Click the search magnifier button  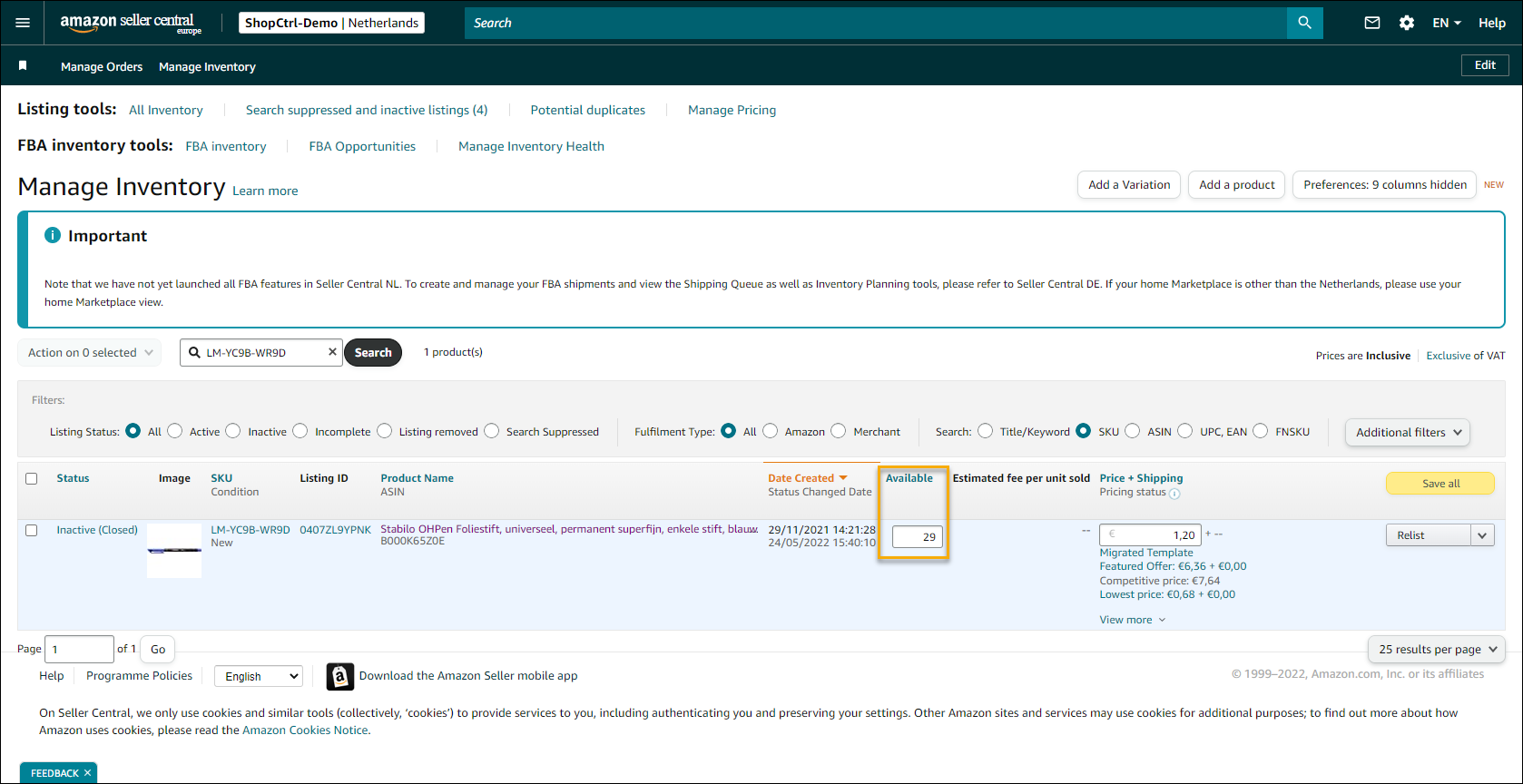[1304, 23]
